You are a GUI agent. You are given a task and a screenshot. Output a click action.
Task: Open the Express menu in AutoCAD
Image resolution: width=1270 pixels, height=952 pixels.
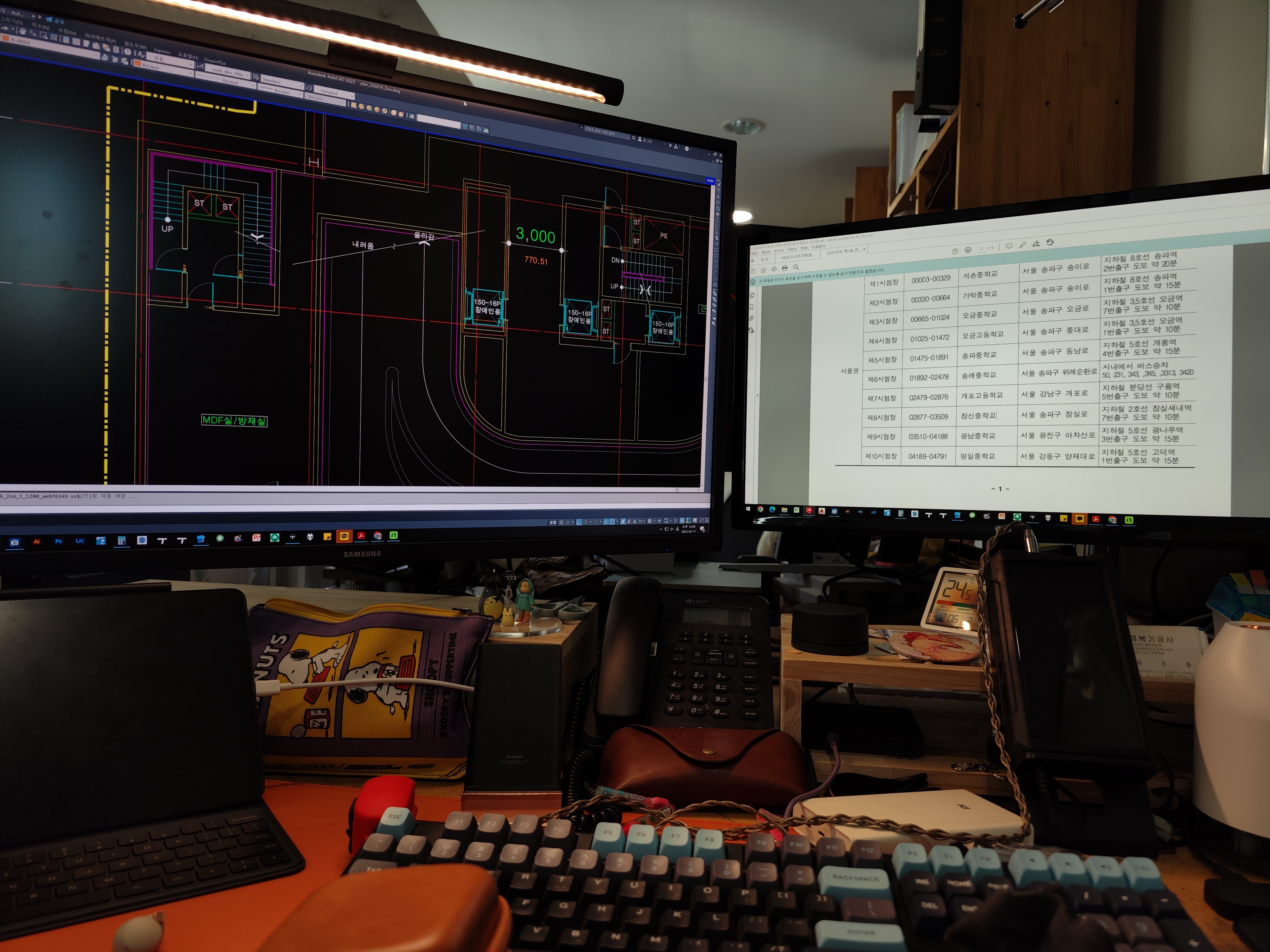162,51
